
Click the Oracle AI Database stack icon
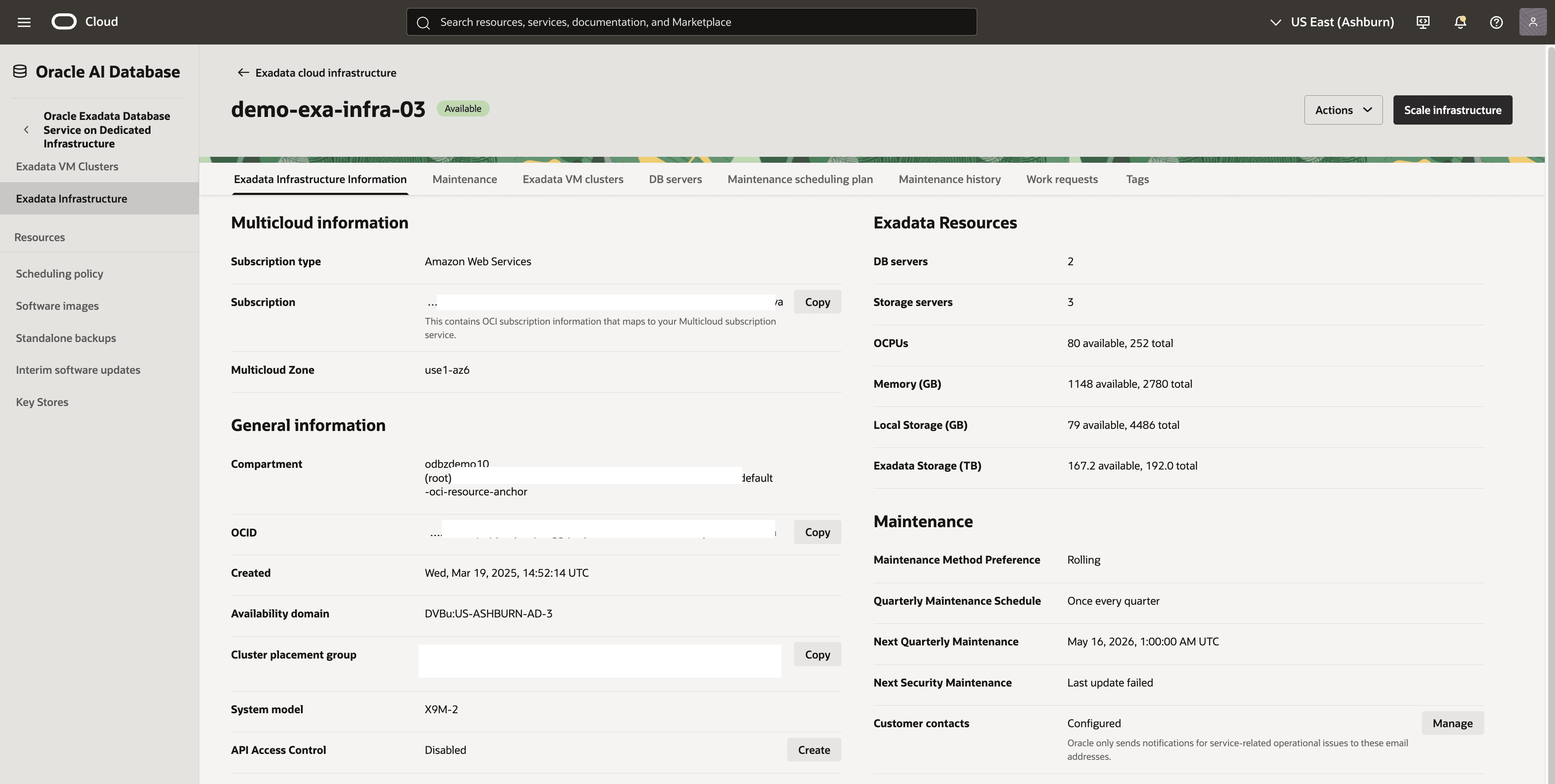tap(20, 71)
